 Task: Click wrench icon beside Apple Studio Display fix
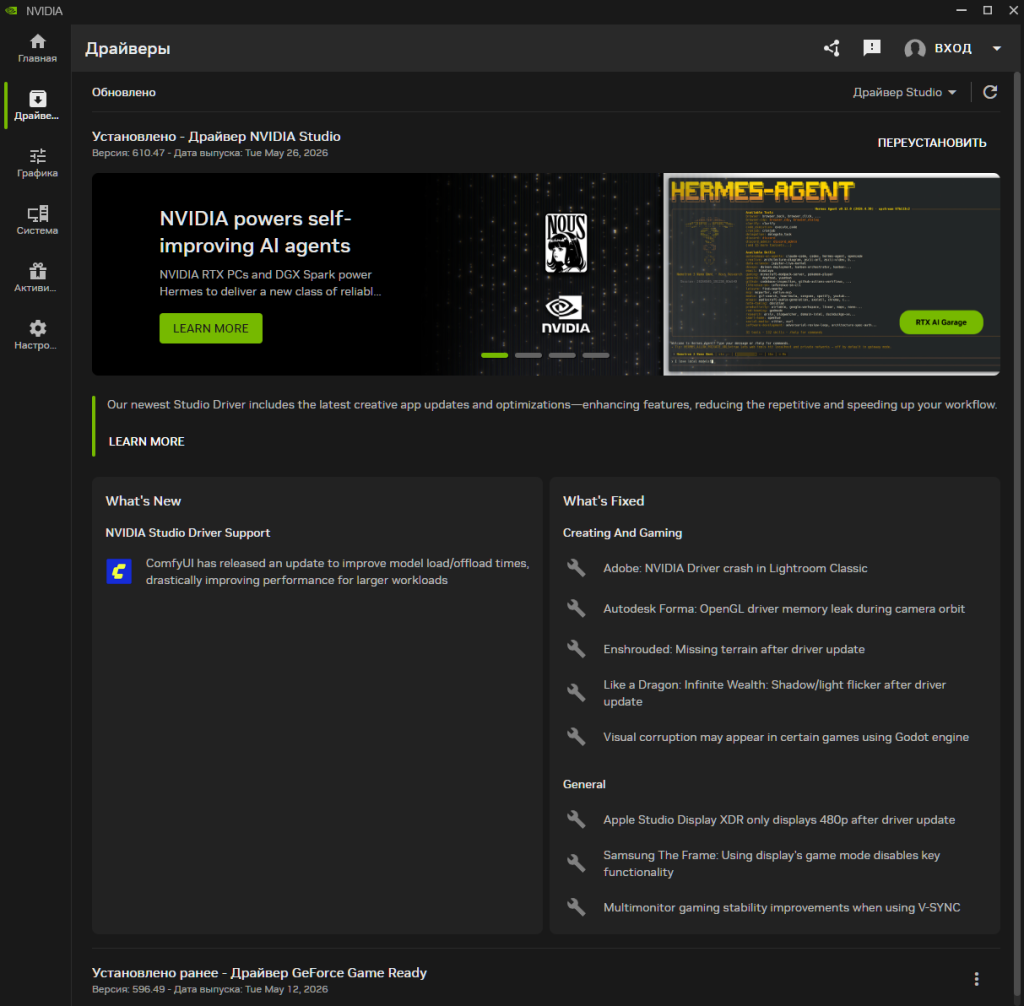coord(576,820)
